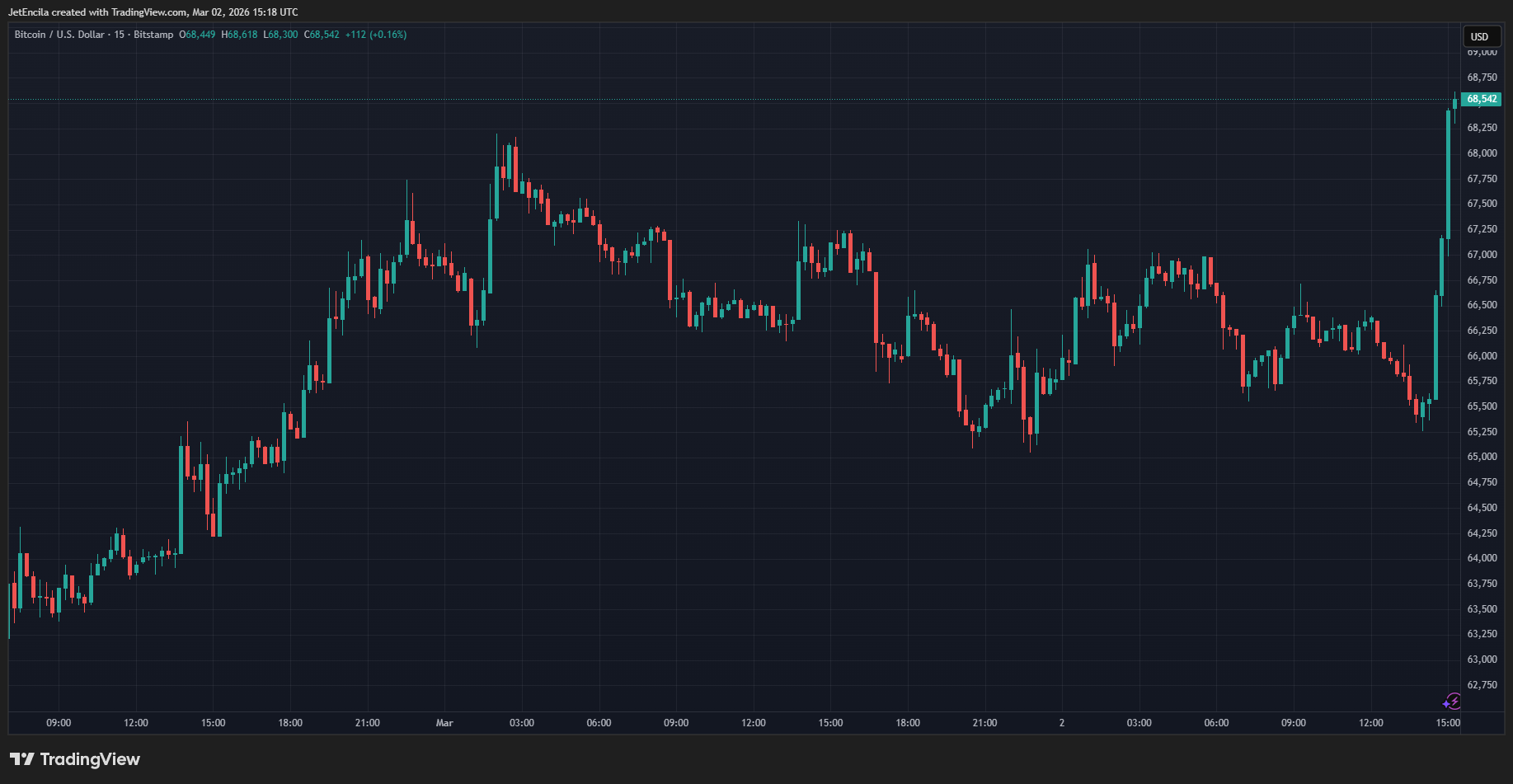Click the 68,000 level on price scale

tap(1482, 153)
